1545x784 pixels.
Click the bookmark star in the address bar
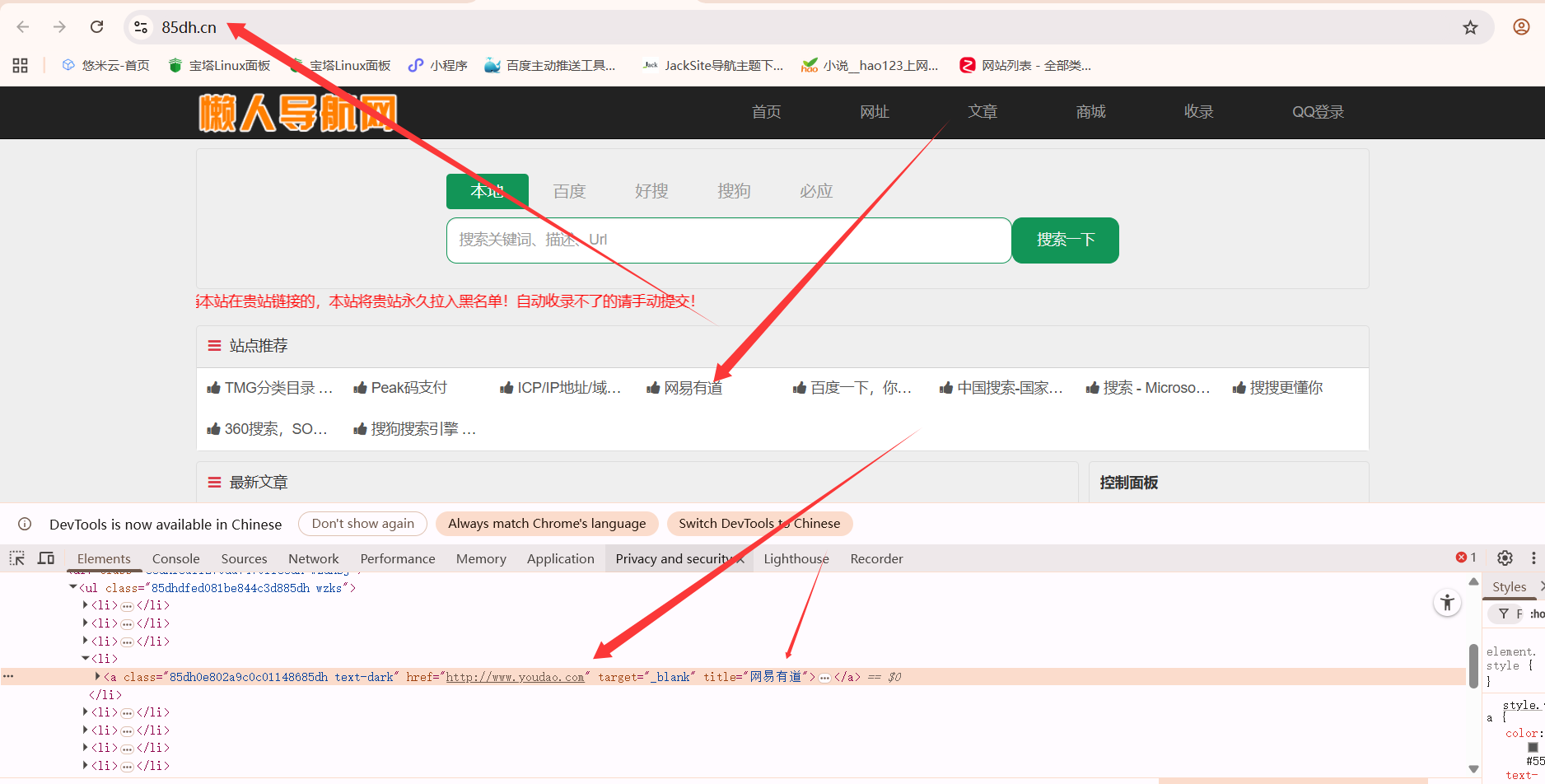coord(1471,27)
